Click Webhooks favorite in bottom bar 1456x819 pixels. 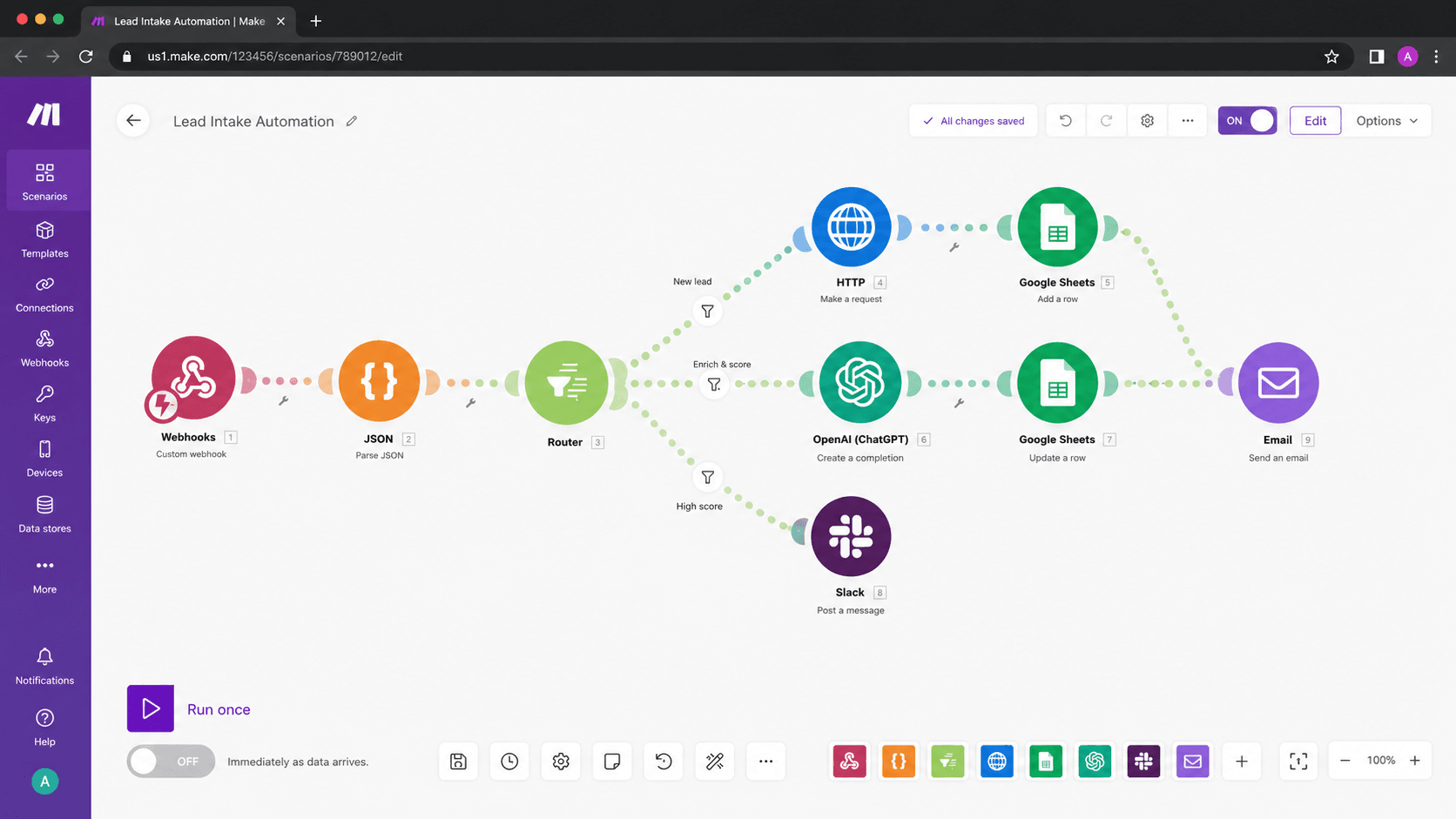(x=849, y=762)
